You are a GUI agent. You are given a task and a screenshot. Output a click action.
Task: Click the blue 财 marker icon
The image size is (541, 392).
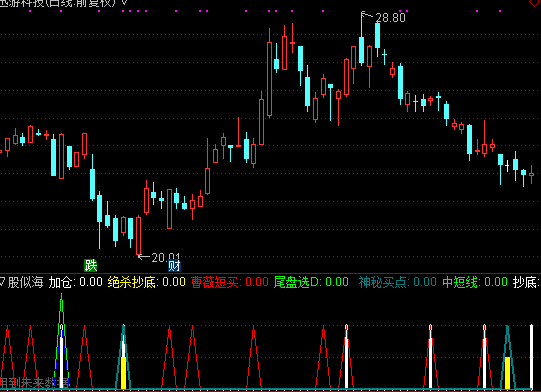coord(174,266)
